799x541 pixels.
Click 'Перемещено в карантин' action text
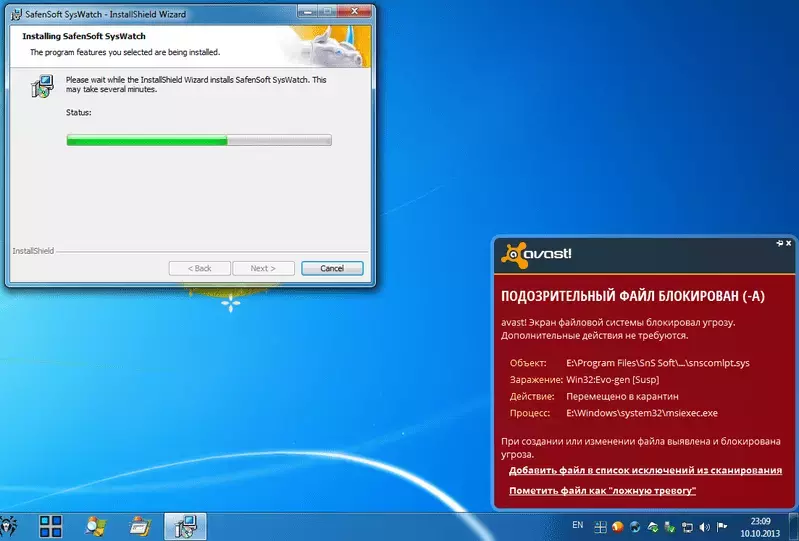tap(622, 396)
